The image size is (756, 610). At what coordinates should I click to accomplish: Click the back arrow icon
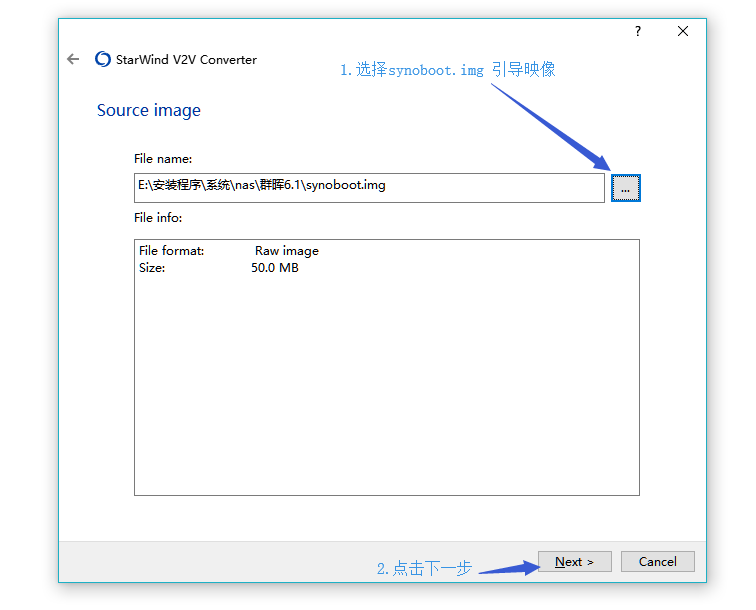coord(73,59)
